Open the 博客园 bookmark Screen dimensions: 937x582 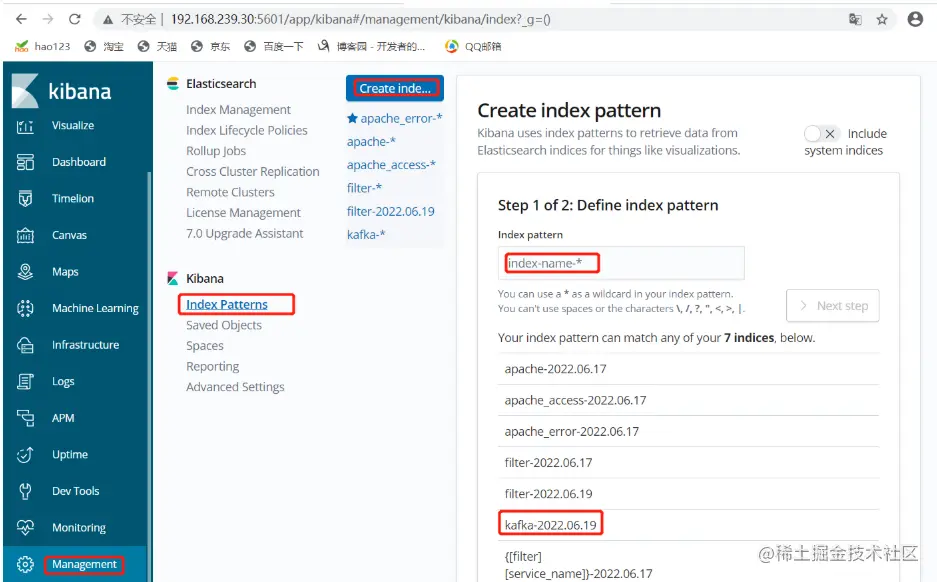(371, 46)
